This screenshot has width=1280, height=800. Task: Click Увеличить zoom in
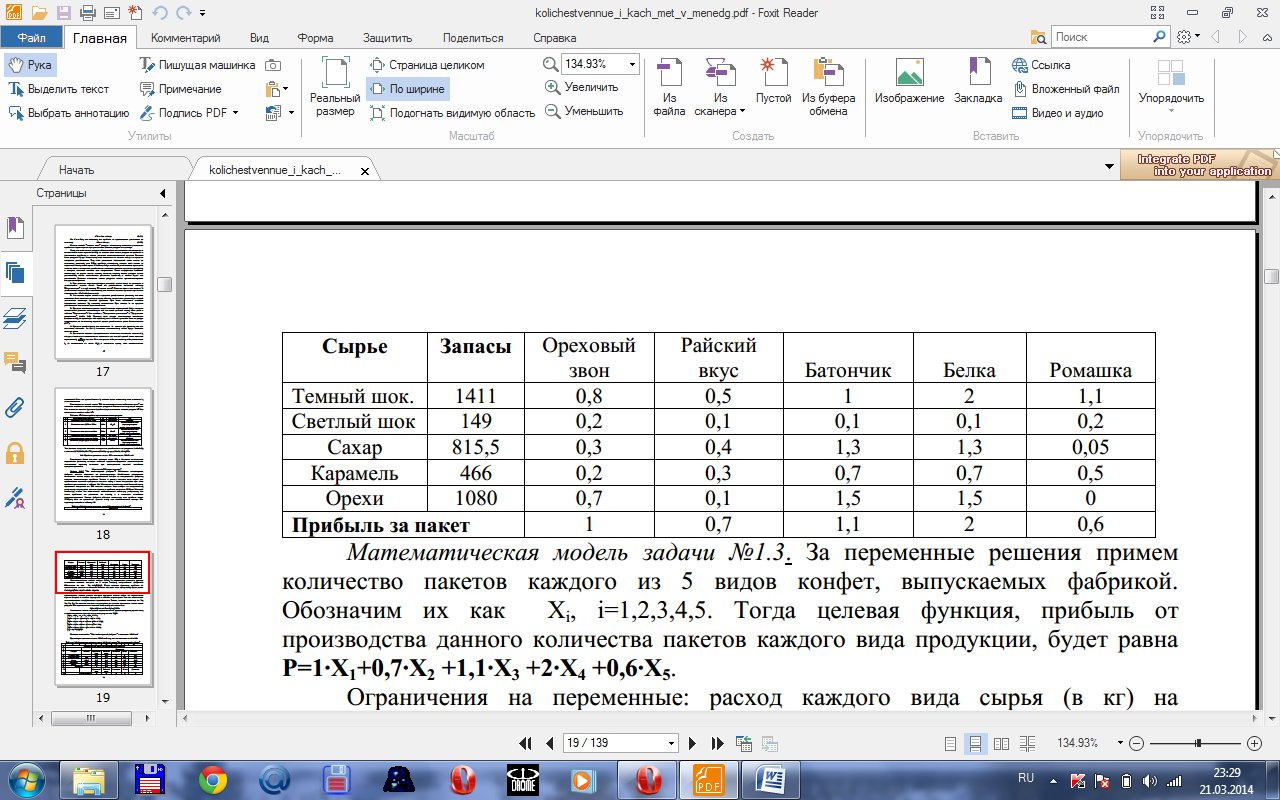(x=582, y=87)
